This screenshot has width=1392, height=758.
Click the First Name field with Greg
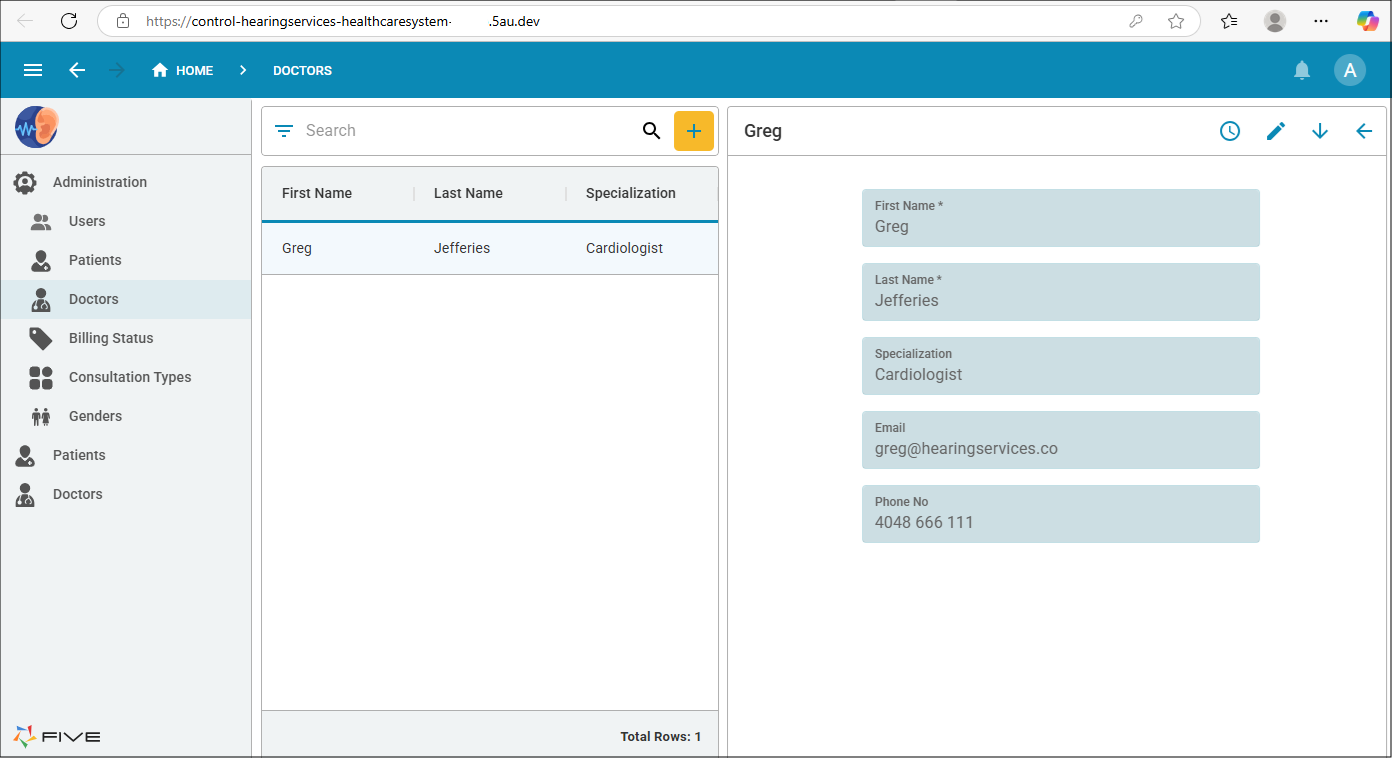point(1061,218)
